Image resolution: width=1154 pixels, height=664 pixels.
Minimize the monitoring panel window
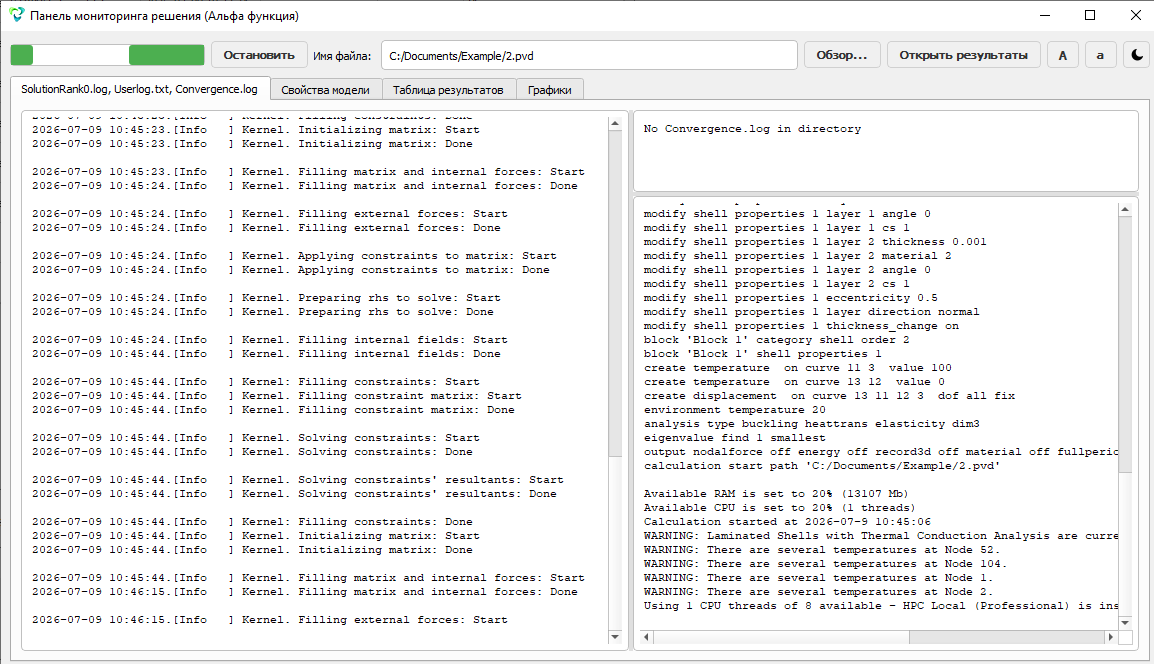pos(1045,15)
